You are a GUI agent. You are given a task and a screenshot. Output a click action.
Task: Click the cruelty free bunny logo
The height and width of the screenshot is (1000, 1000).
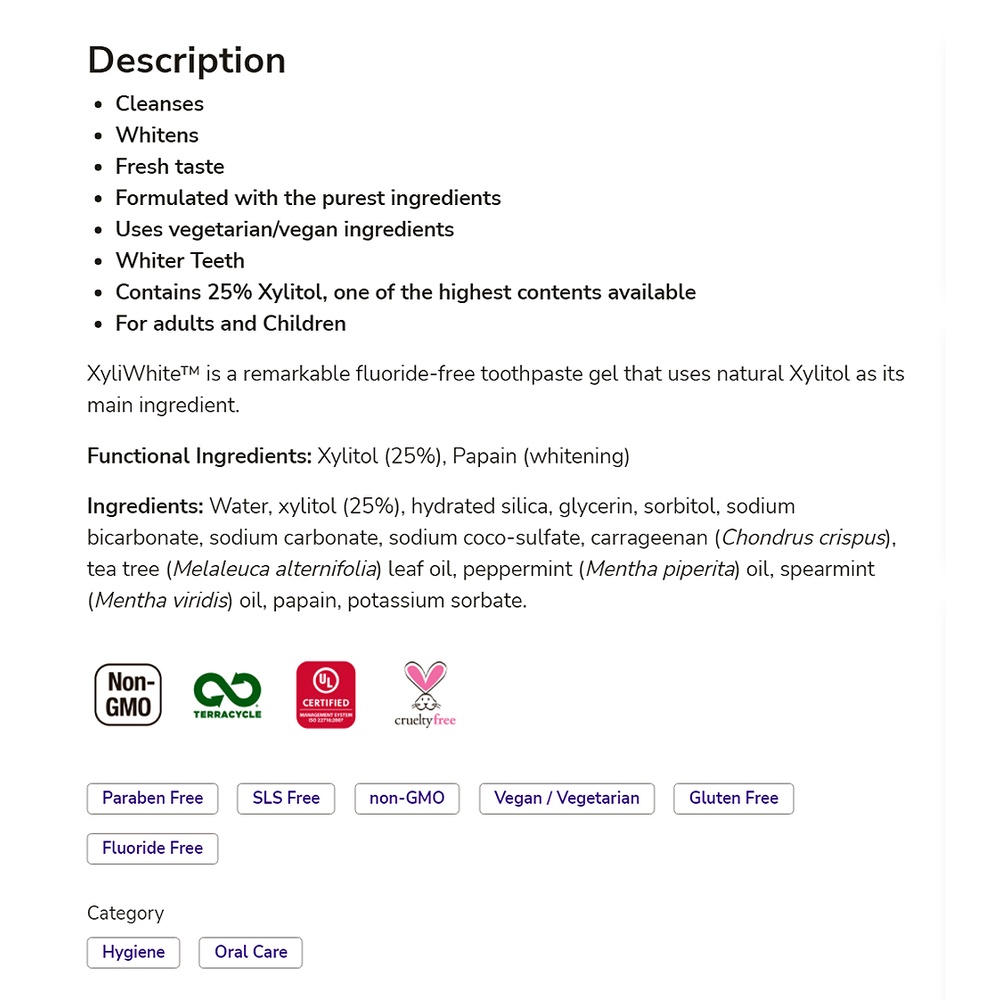tap(425, 695)
